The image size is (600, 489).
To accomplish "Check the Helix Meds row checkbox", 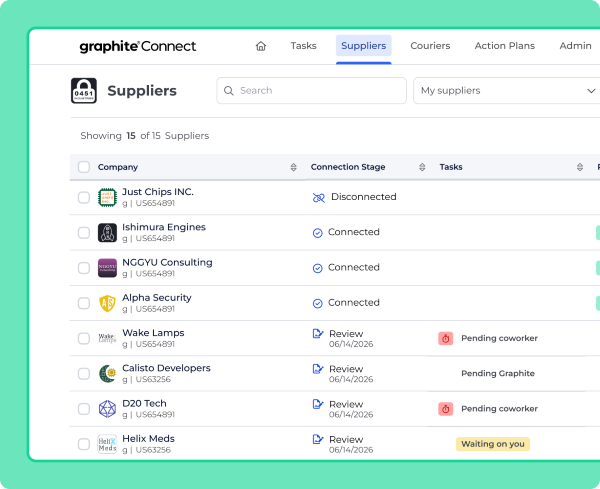I will coord(84,444).
